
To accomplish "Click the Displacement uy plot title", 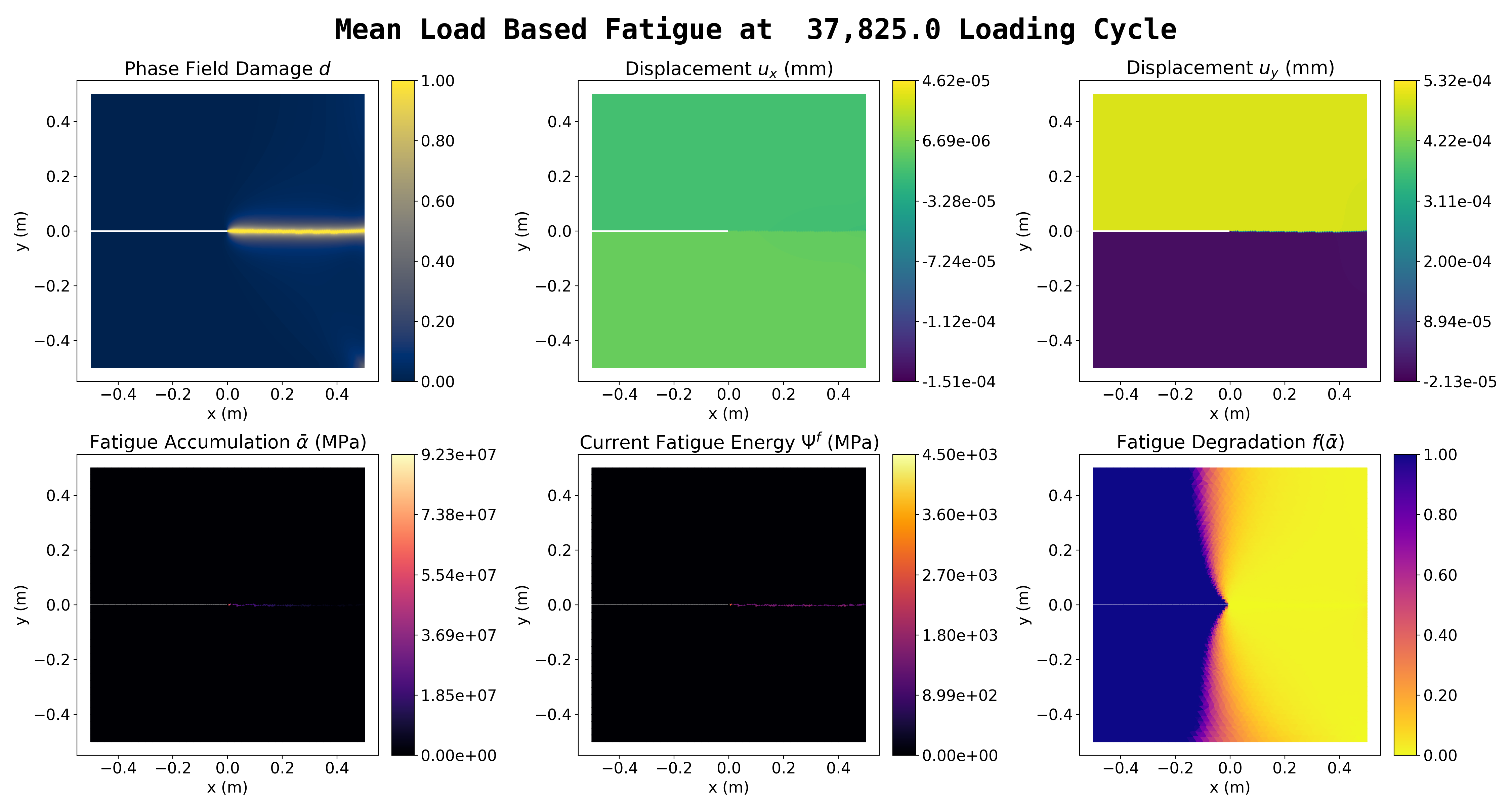I will pos(1230,68).
